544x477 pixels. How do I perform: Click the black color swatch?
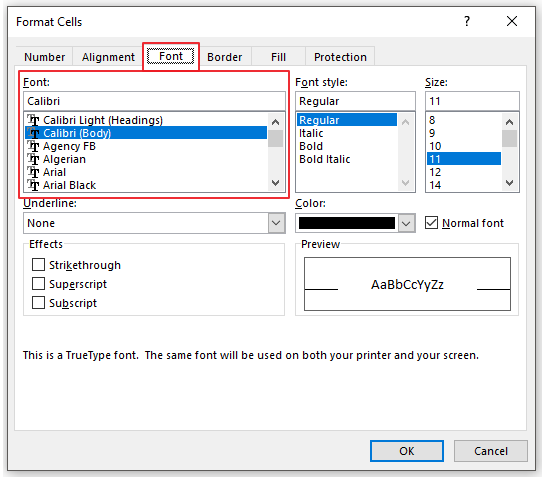click(347, 223)
